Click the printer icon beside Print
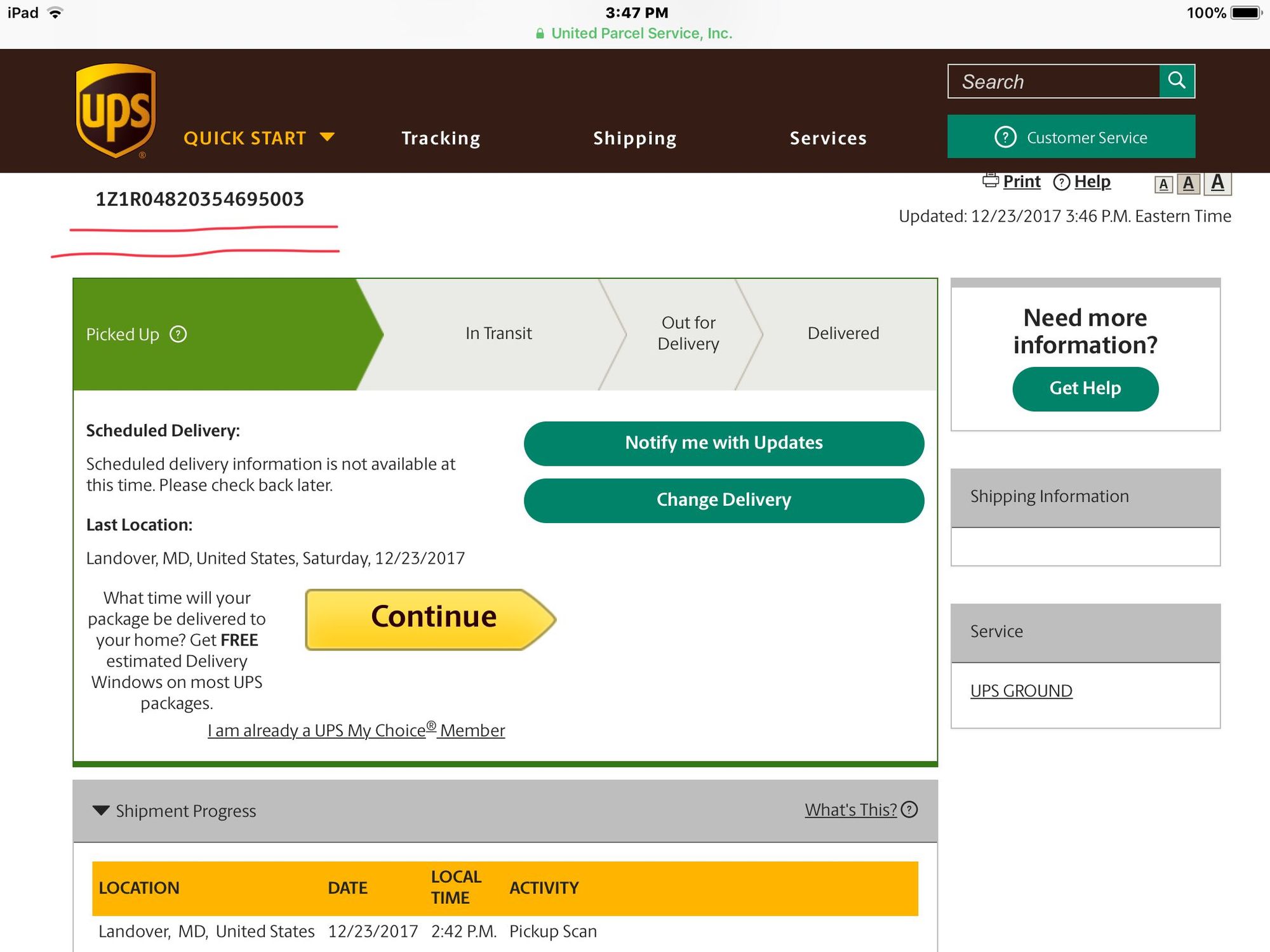Image resolution: width=1270 pixels, height=952 pixels. [x=990, y=181]
